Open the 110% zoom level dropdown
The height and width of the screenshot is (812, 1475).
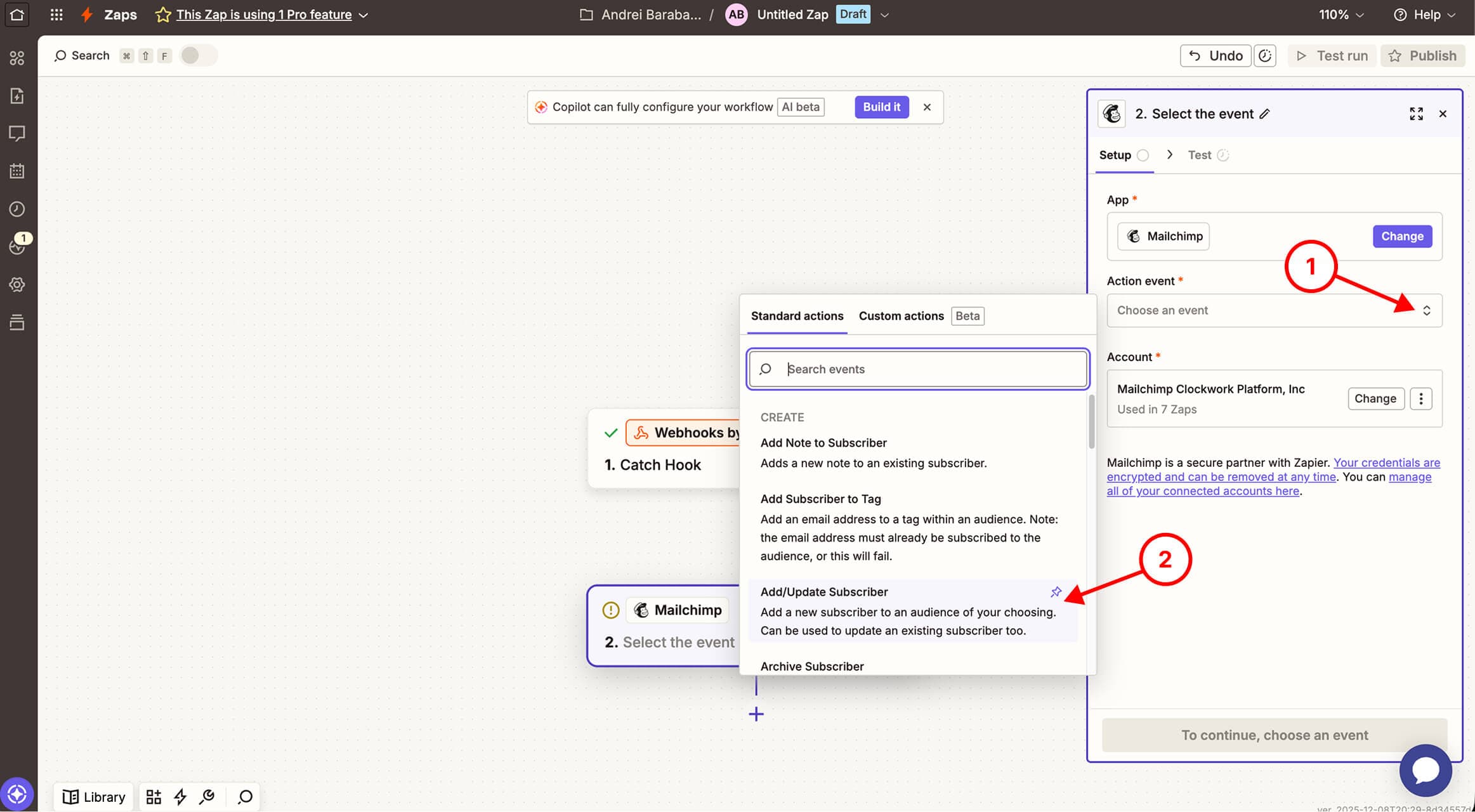(x=1341, y=15)
